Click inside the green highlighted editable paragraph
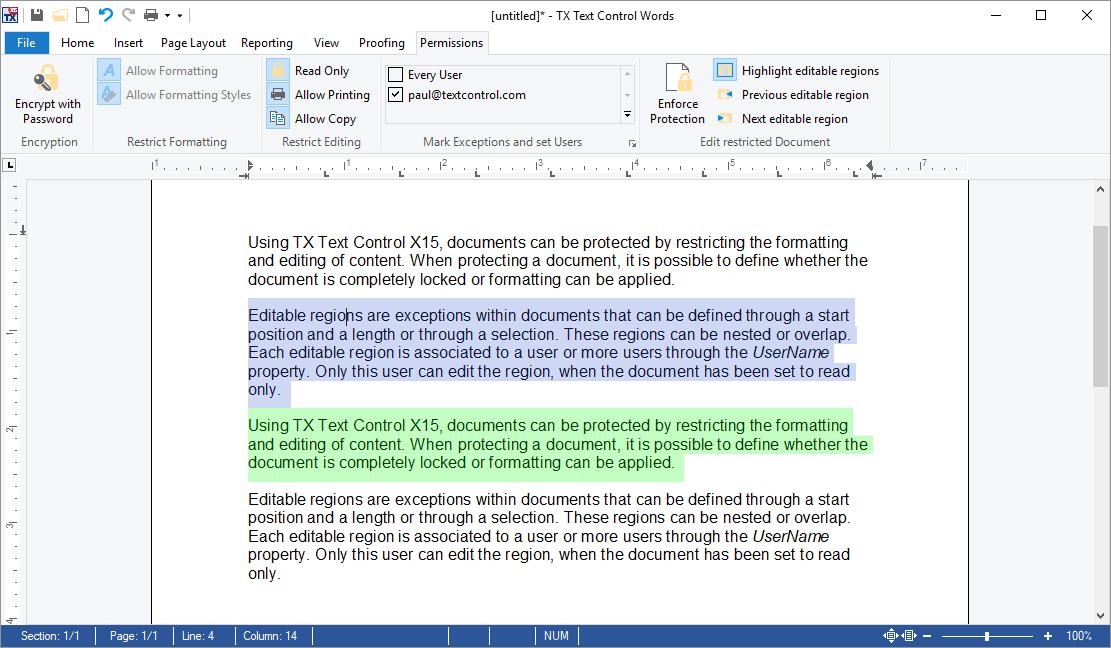The width and height of the screenshot is (1111, 648). pos(559,445)
